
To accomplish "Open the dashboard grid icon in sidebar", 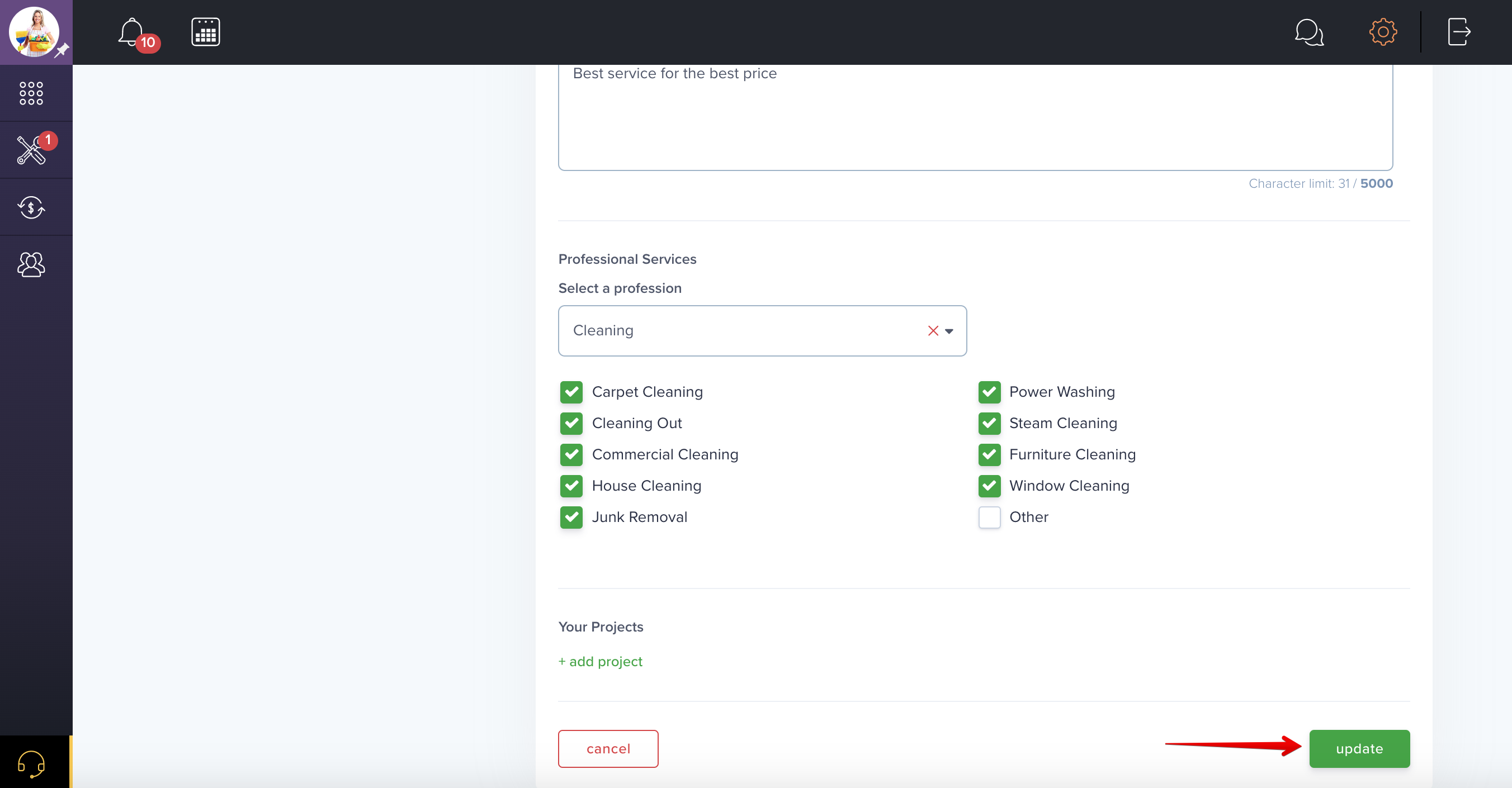I will tap(31, 93).
